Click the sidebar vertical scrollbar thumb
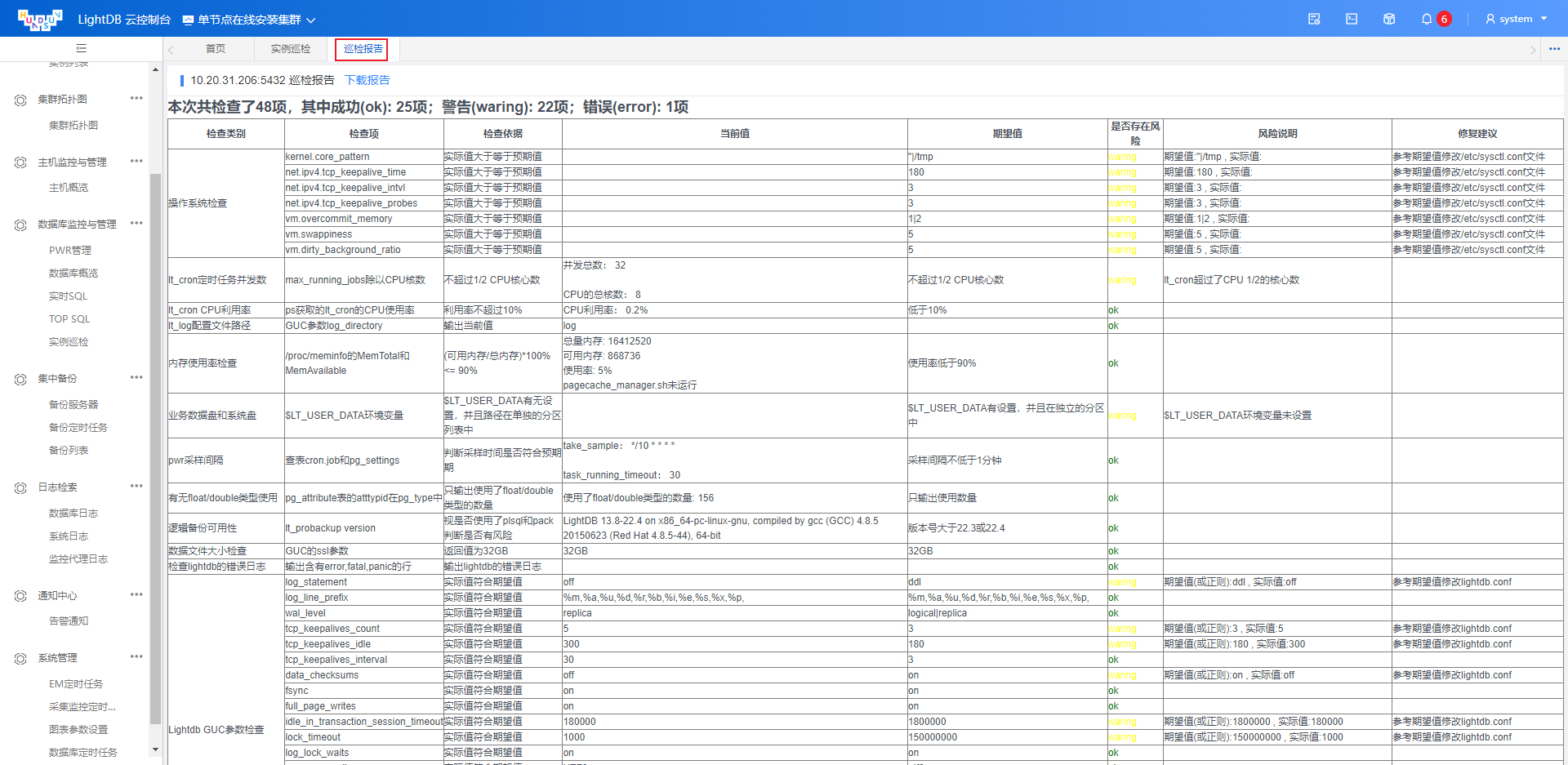Image resolution: width=1568 pixels, height=765 pixels. click(x=155, y=449)
